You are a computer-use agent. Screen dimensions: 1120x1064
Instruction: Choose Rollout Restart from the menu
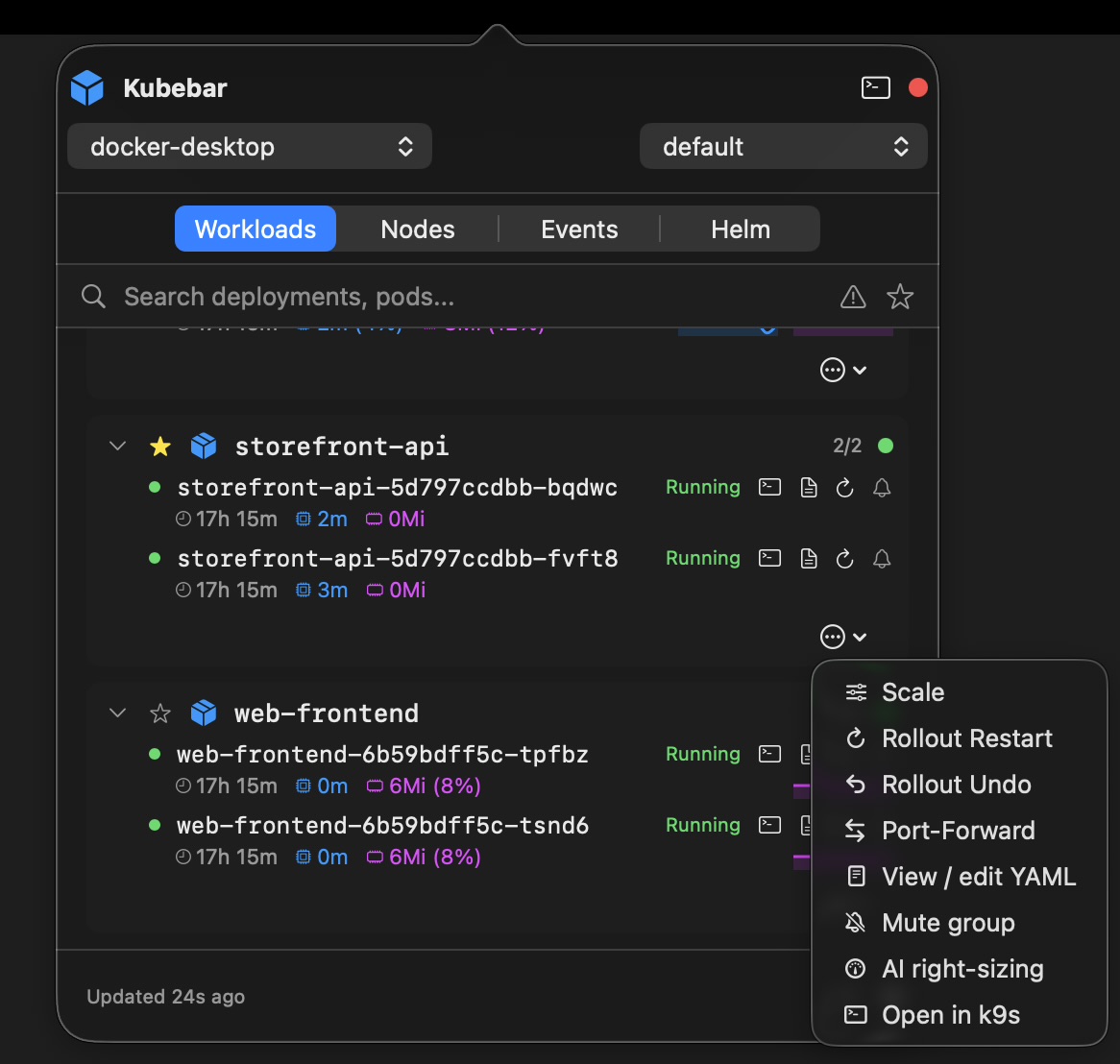[960, 738]
